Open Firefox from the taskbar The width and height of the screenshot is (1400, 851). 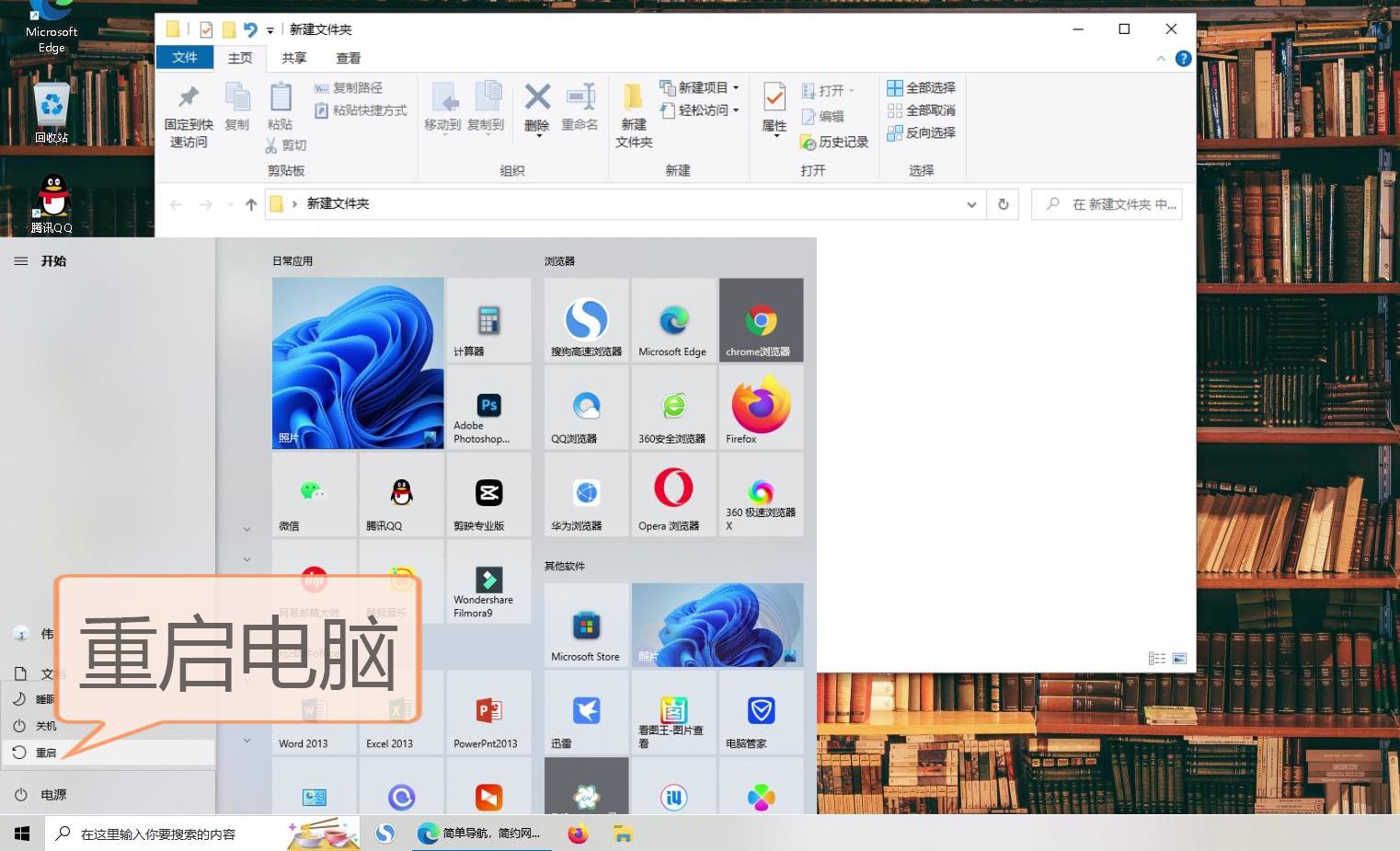pos(578,834)
